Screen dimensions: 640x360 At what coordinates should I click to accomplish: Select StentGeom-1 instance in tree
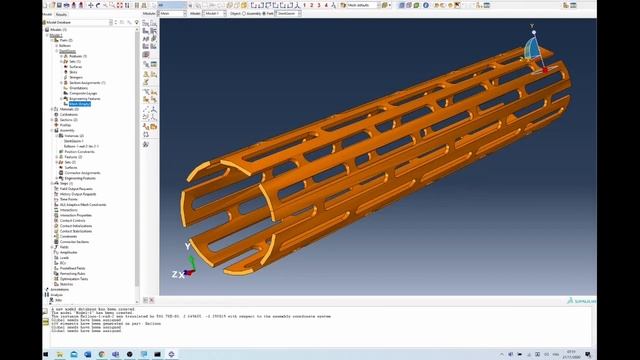point(74,141)
